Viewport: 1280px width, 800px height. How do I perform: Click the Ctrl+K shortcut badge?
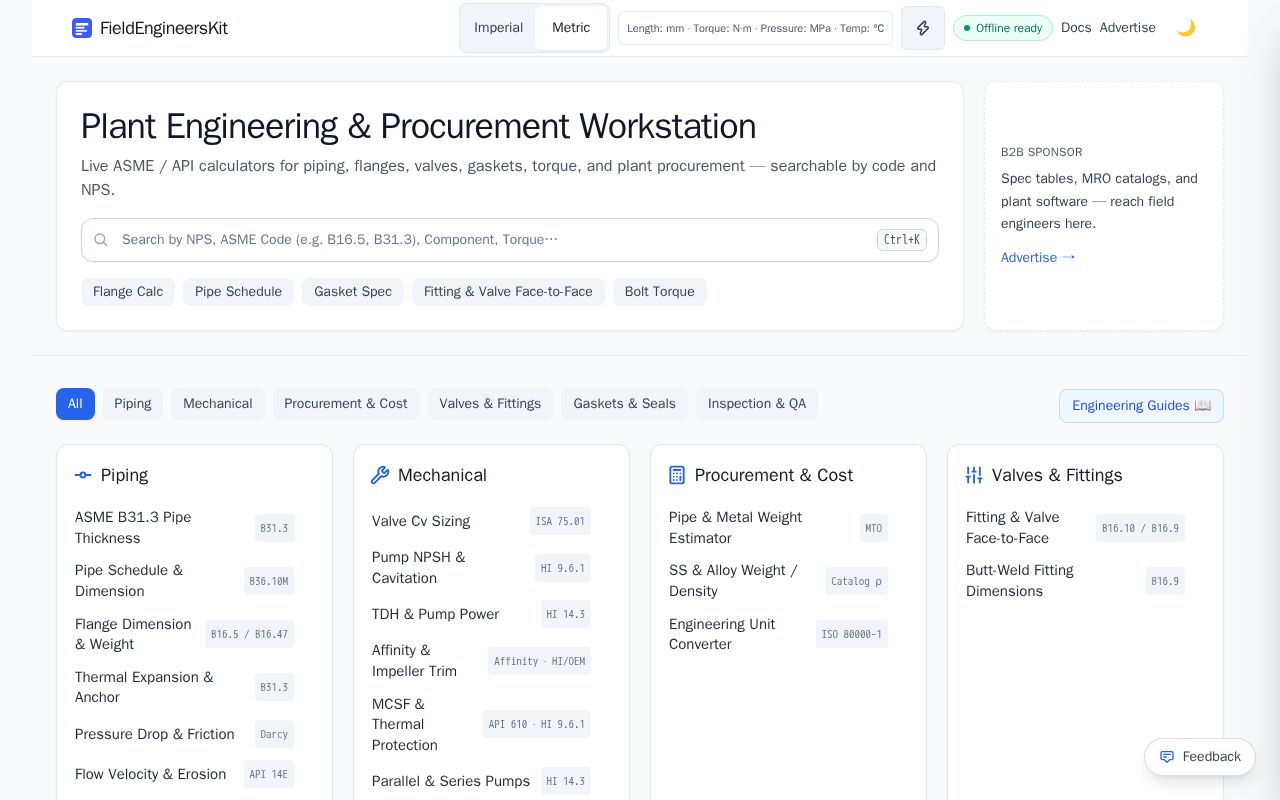coord(902,240)
